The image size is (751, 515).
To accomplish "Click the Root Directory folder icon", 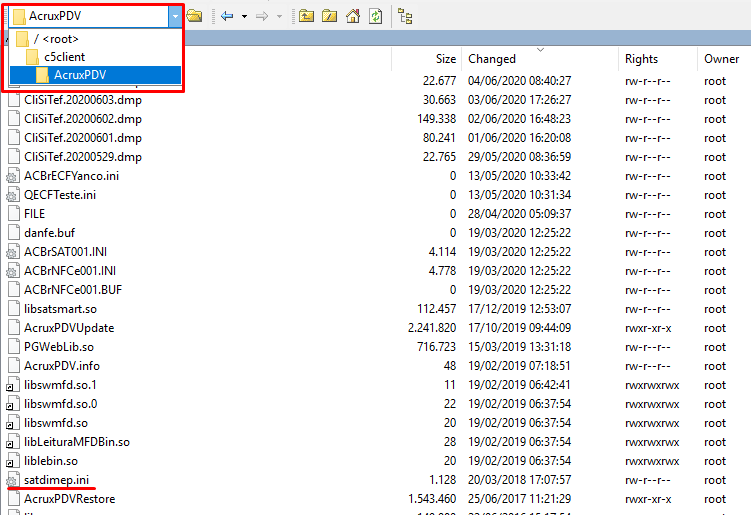I will [330, 17].
